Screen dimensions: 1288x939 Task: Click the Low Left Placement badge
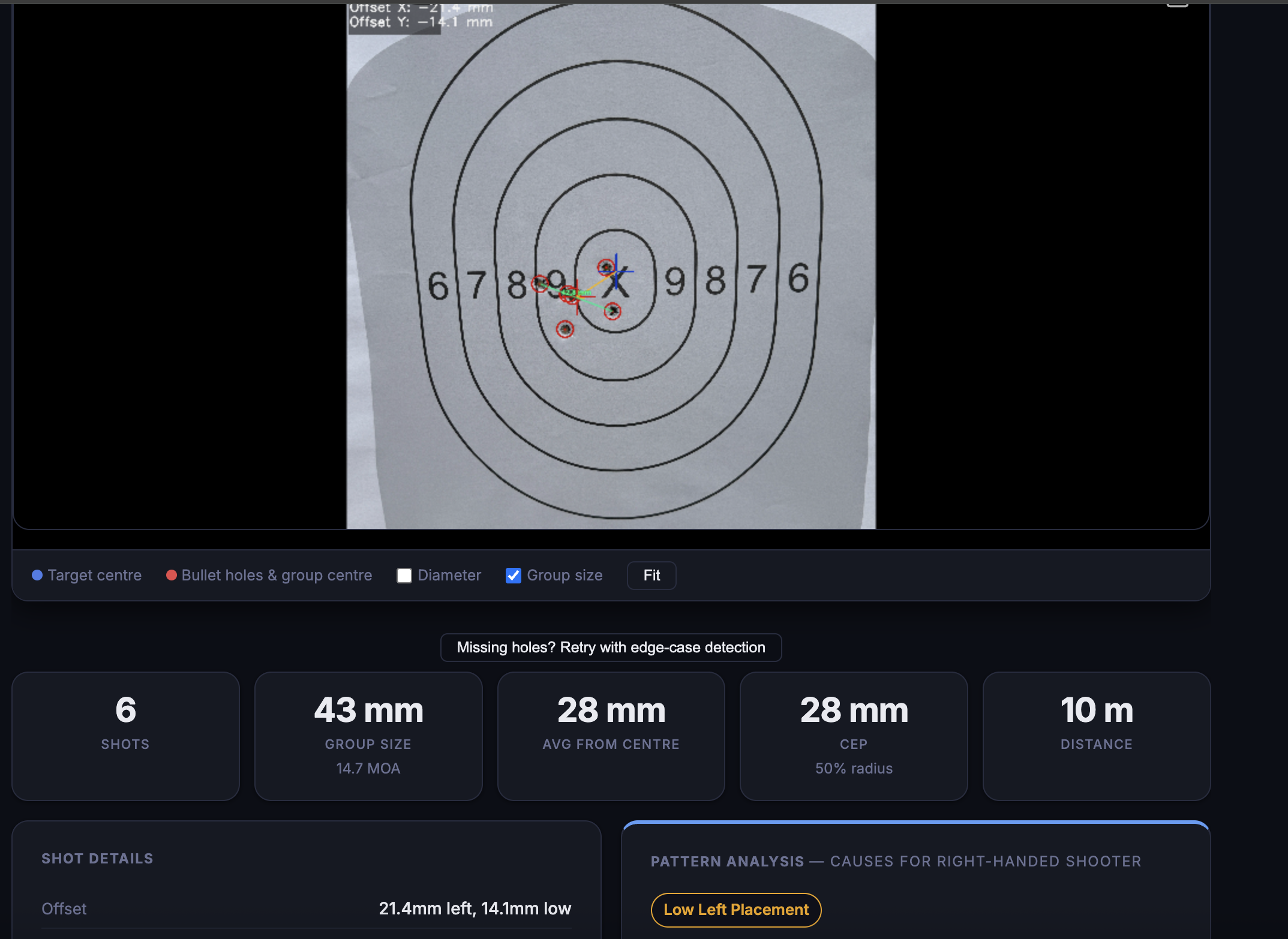[x=735, y=910]
